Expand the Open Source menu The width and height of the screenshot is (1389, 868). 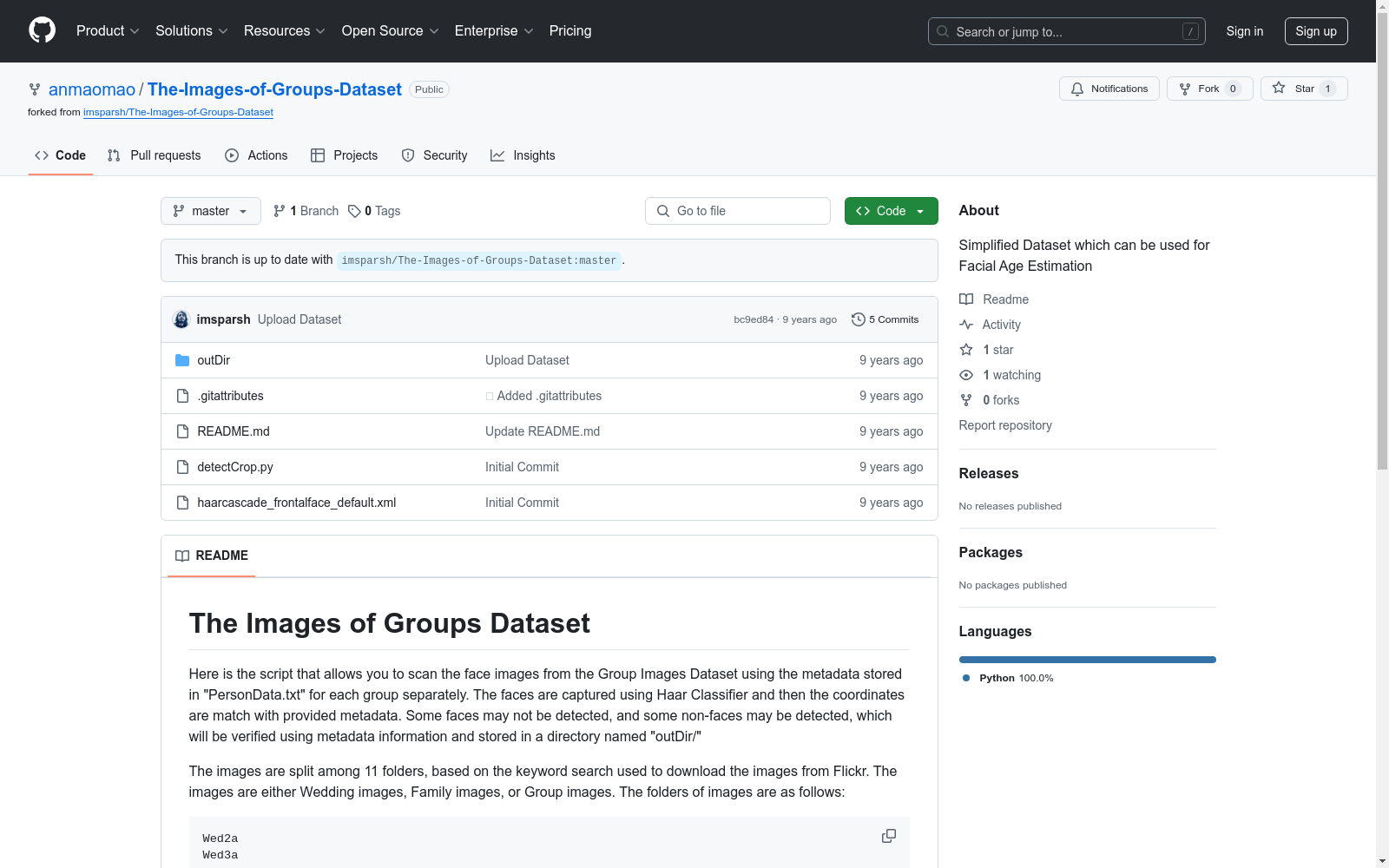391,30
